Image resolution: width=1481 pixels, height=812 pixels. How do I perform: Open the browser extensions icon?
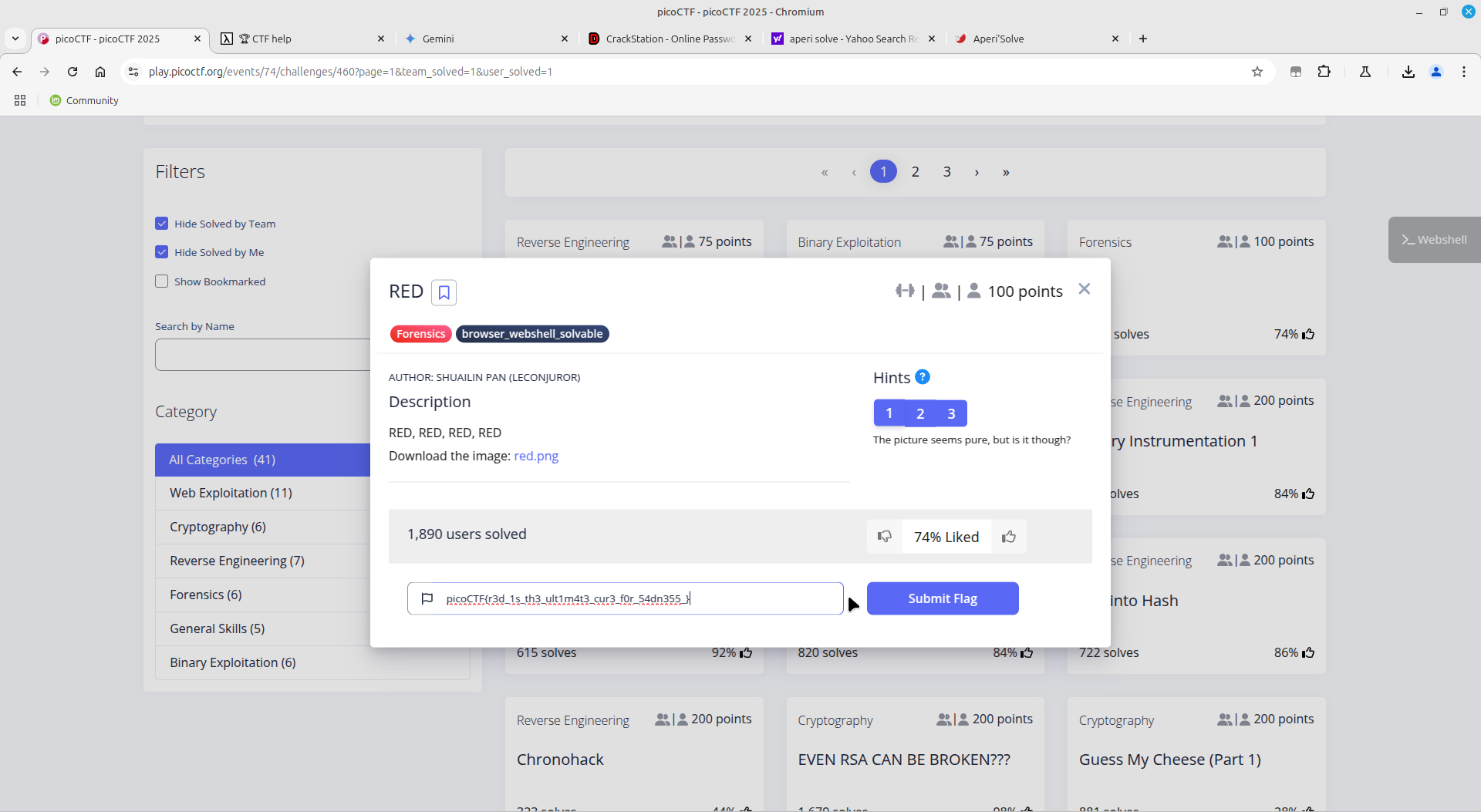[x=1324, y=72]
